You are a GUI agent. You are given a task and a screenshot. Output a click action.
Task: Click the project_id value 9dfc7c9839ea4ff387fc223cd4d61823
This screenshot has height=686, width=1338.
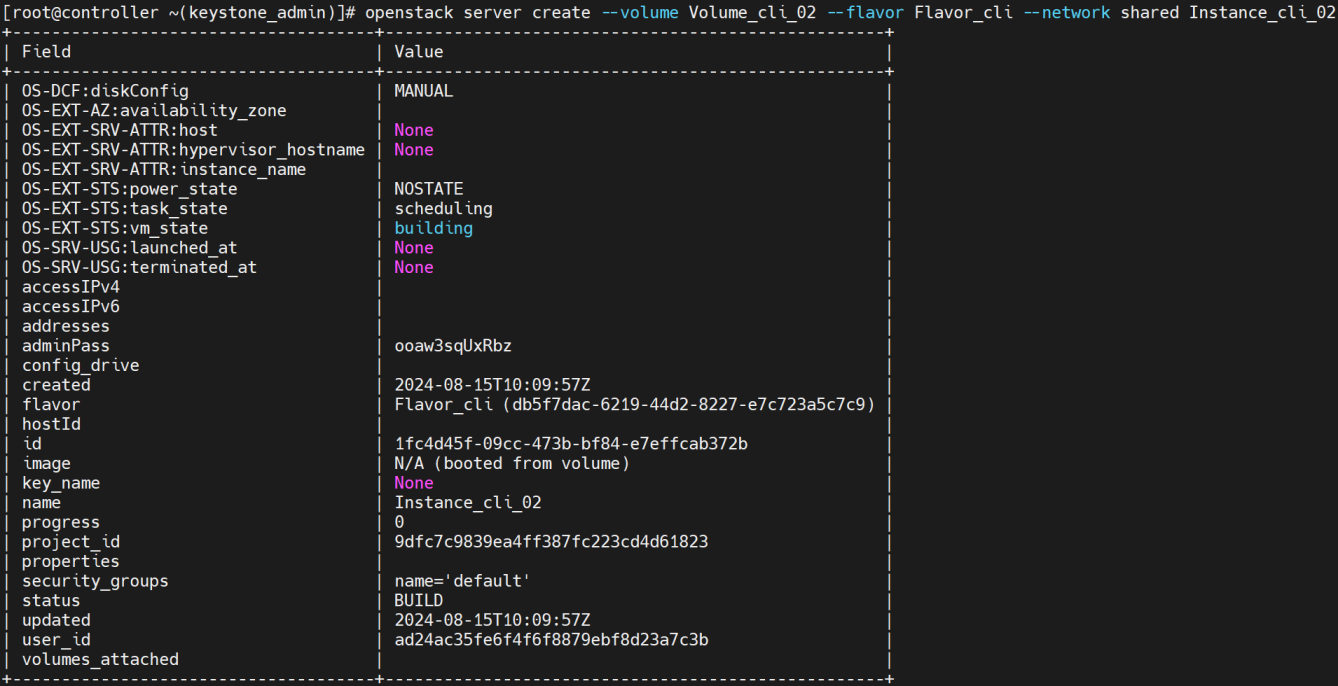tap(551, 542)
